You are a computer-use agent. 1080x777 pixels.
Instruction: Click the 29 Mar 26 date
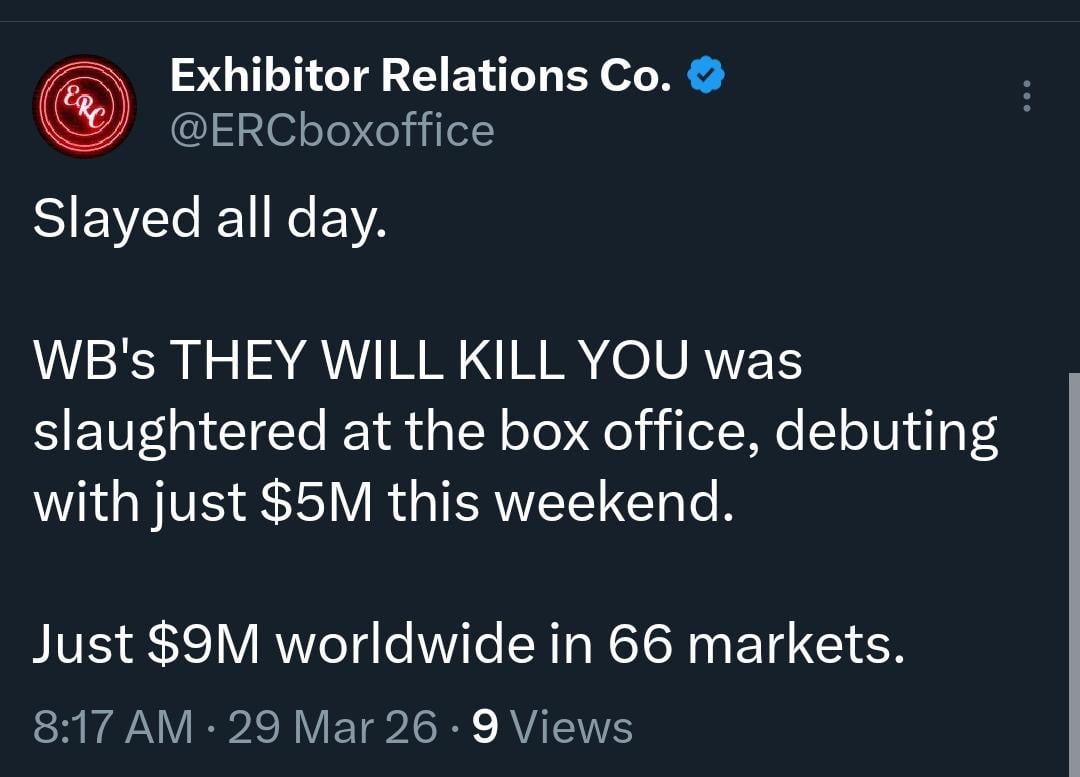pyautogui.click(x=332, y=727)
